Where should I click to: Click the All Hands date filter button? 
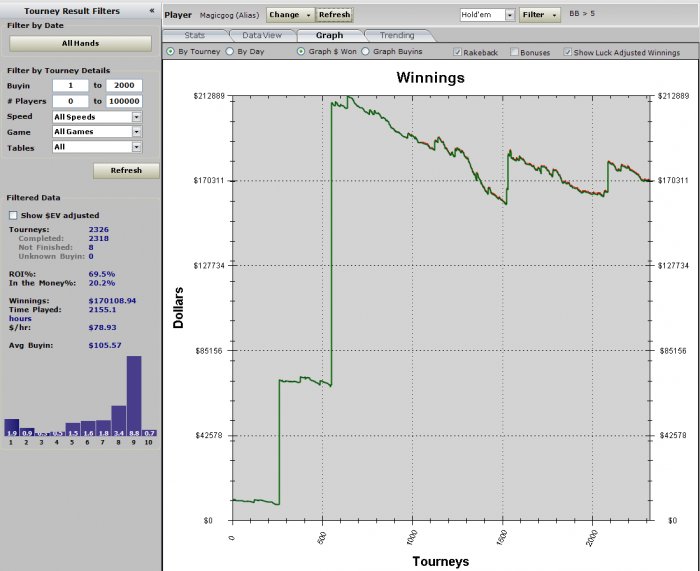(x=80, y=44)
